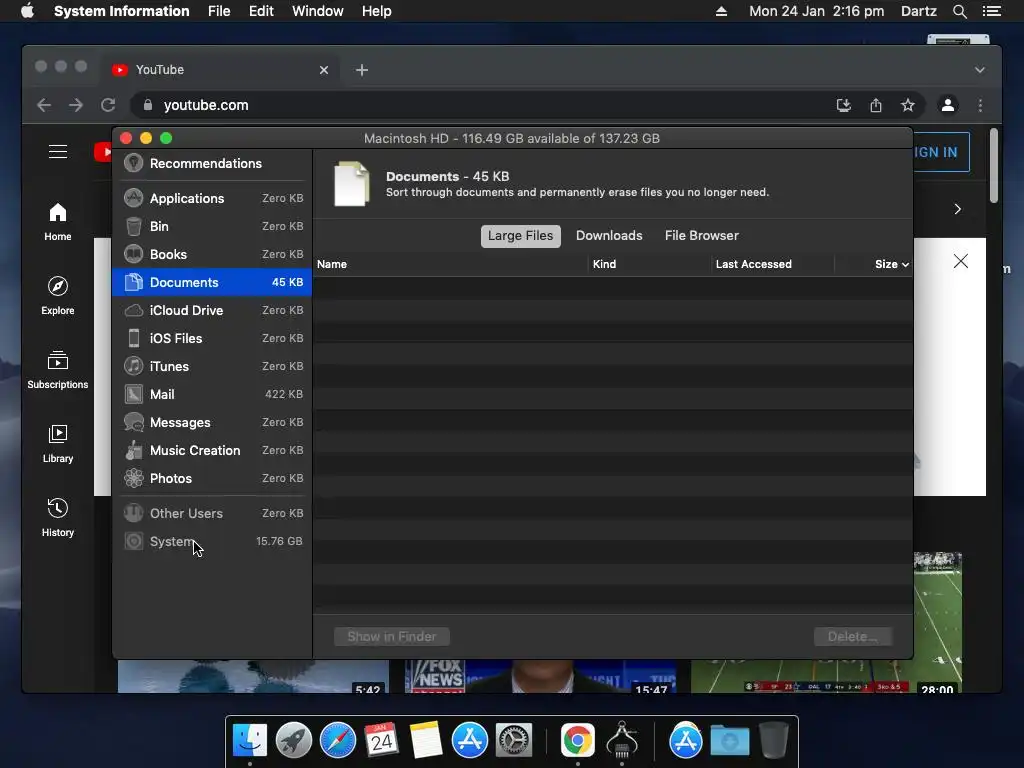
Task: Open YouTube Explore section
Action: 57,296
